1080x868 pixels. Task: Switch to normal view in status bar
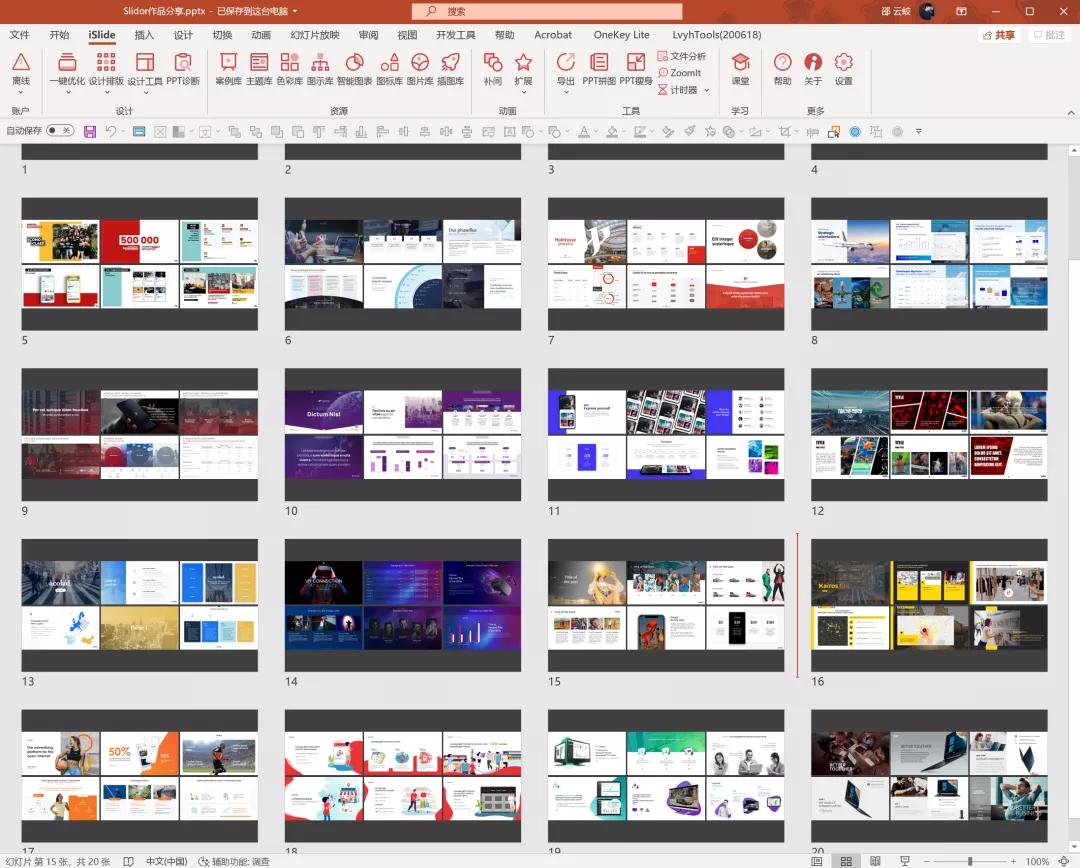point(817,861)
